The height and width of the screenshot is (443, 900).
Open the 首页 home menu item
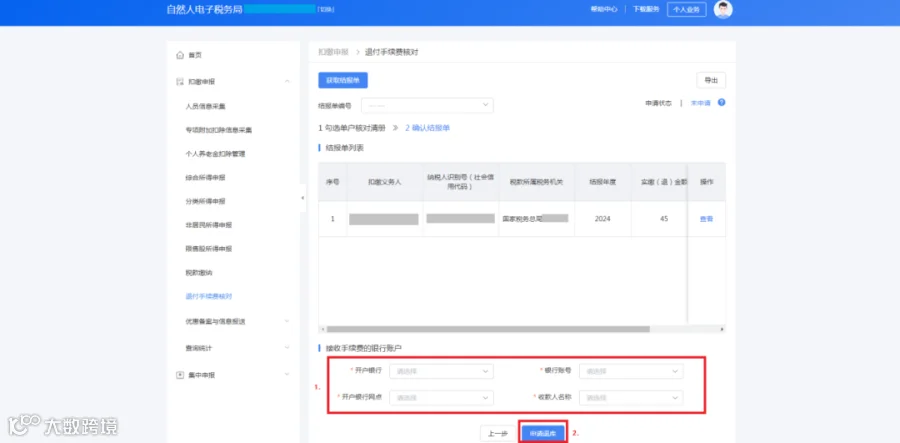point(195,55)
